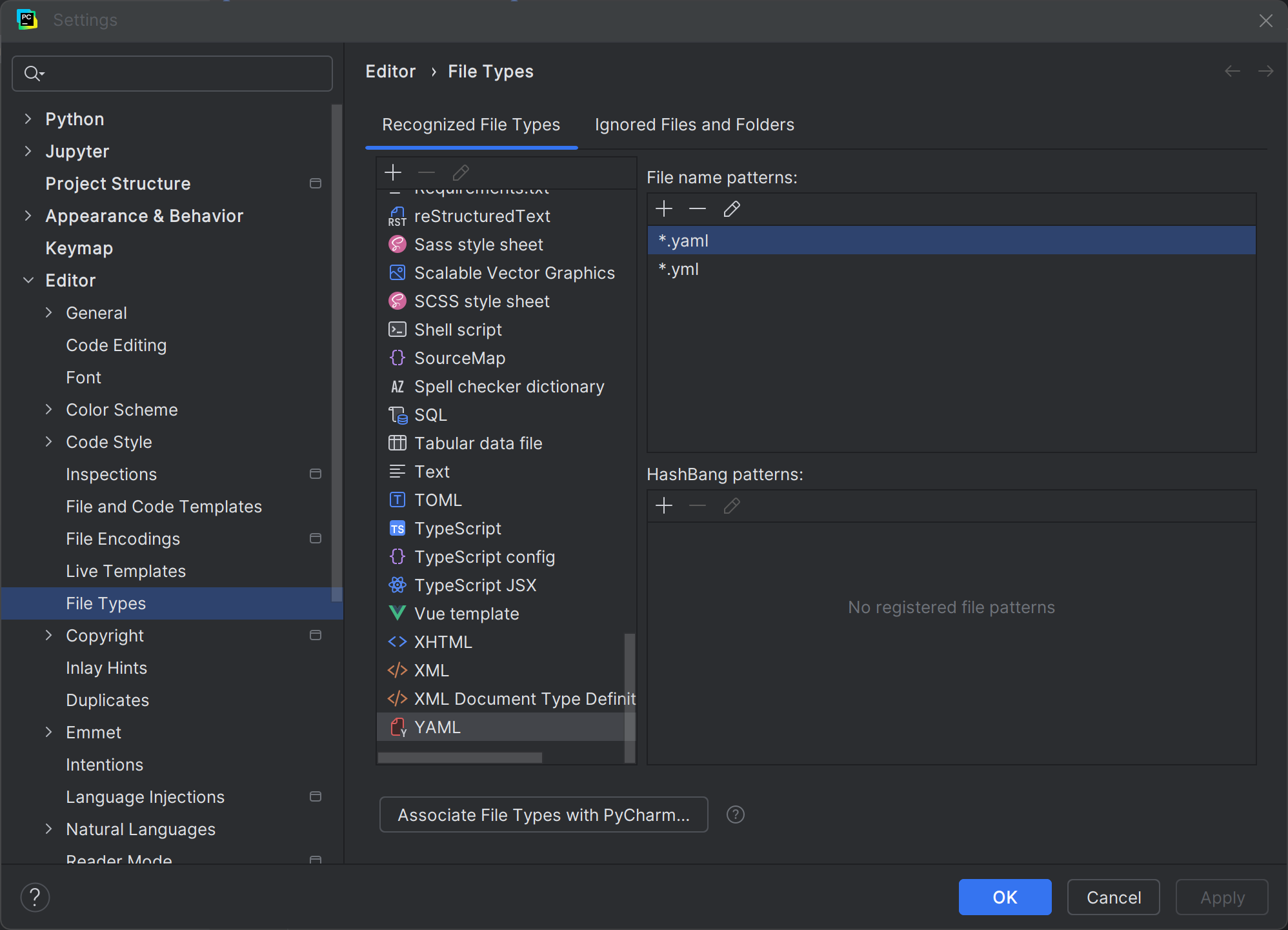Expand the Python settings section
Image resolution: width=1288 pixels, height=930 pixels.
tap(28, 119)
